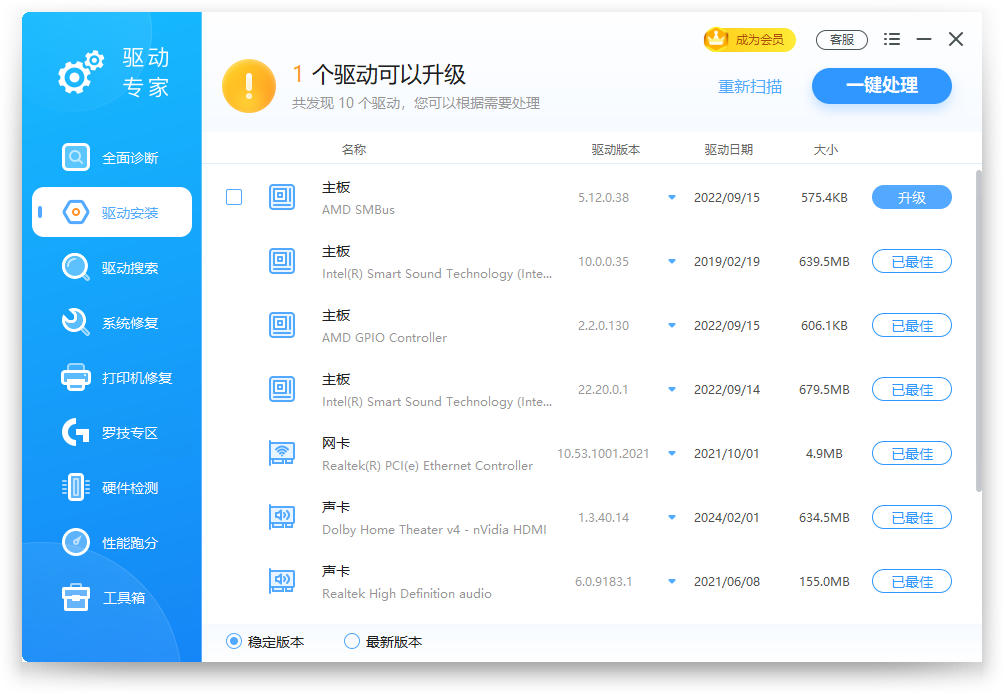Viewport: 1004px width, 694px height.
Task: Switch to the 驱动安装 tab
Action: pos(112,213)
